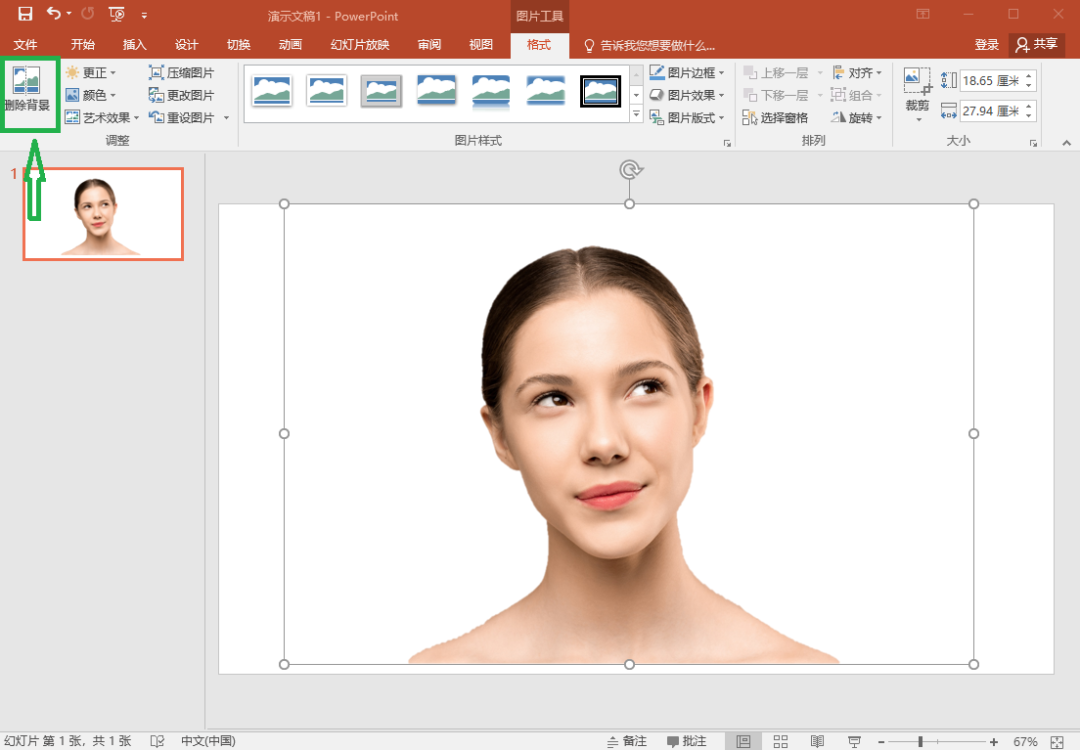Click the Compress Pictures (压缩图片) icon
The width and height of the screenshot is (1080, 750).
tap(156, 73)
